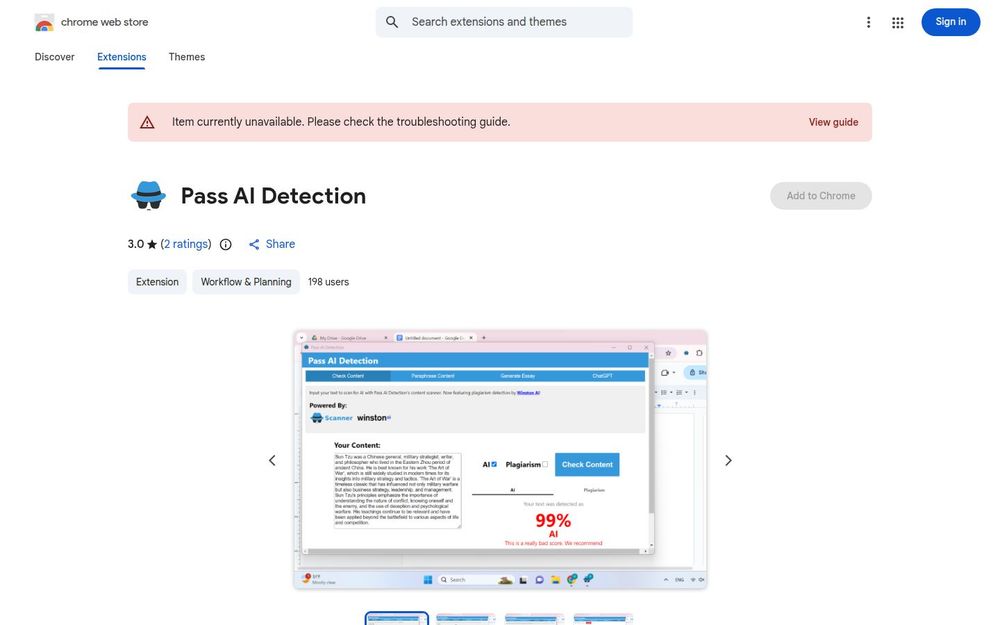Click the Share icon
This screenshot has height=625, width=1000.
[x=254, y=244]
